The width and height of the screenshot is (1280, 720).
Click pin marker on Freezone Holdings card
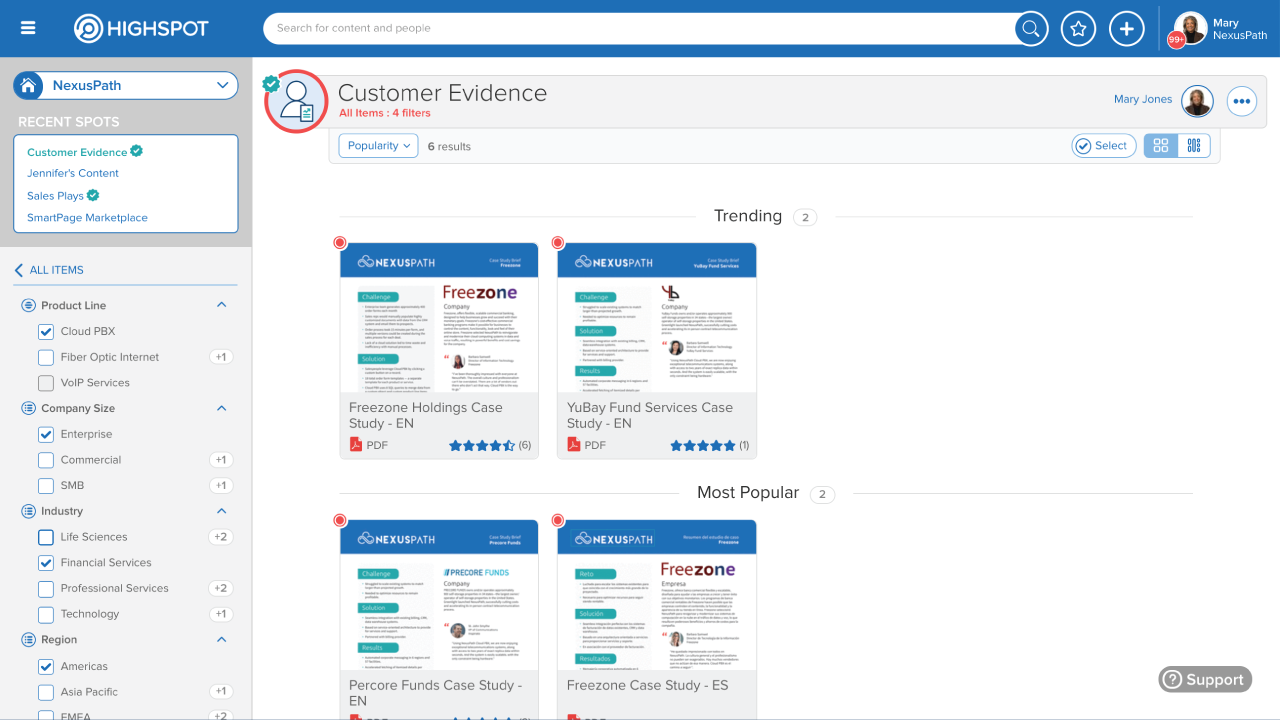(x=340, y=243)
